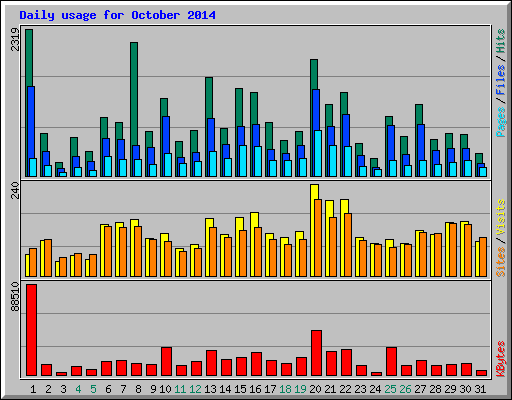The width and height of the screenshot is (512, 400).
Task: Click the green weekend day "18" label
Action: tap(285, 389)
